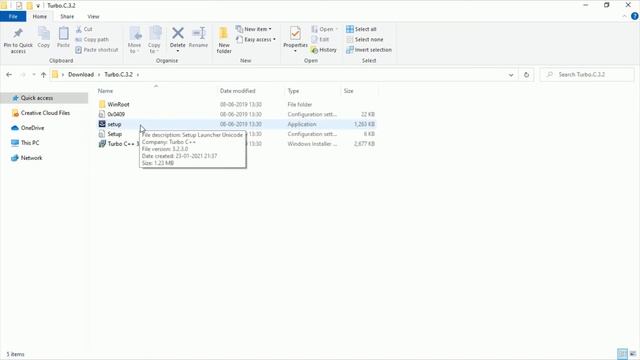Open Quick Access Toolbar customize dropdown

(x=38, y=6)
